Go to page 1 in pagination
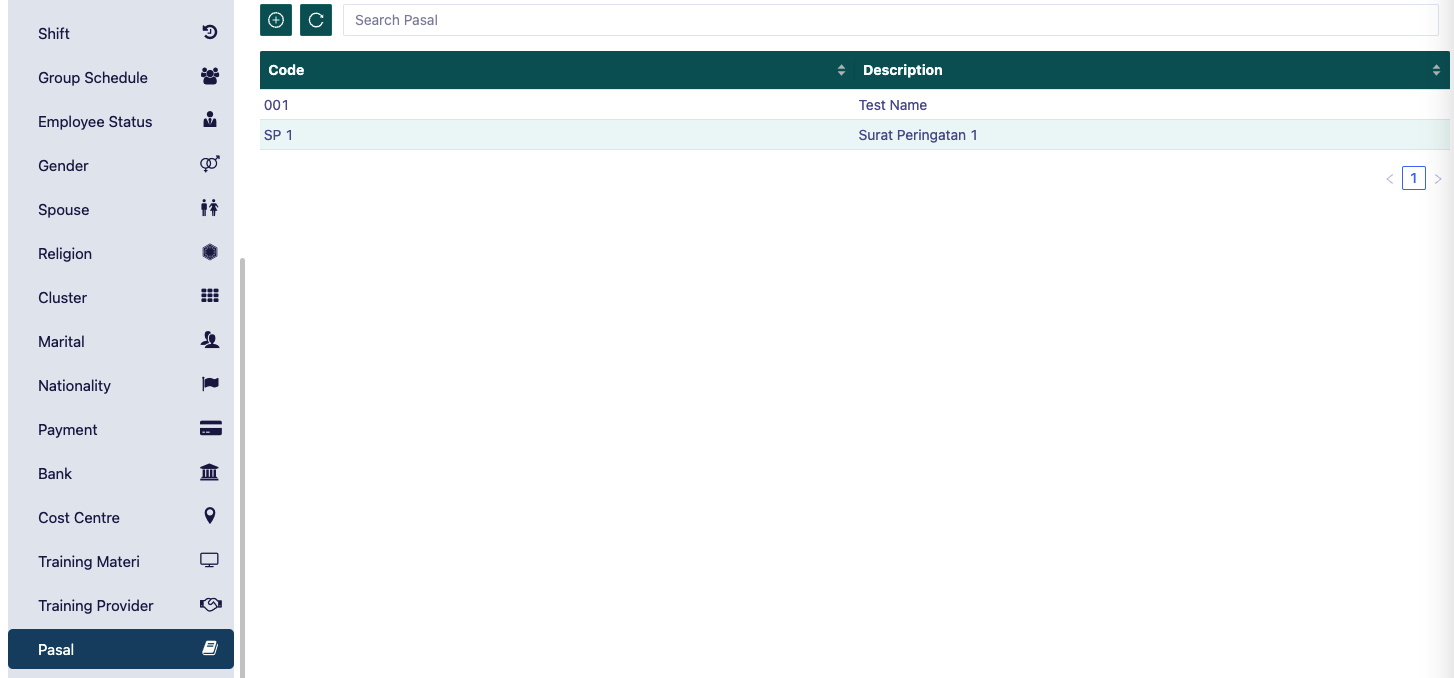The image size is (1454, 678). [x=1413, y=179]
